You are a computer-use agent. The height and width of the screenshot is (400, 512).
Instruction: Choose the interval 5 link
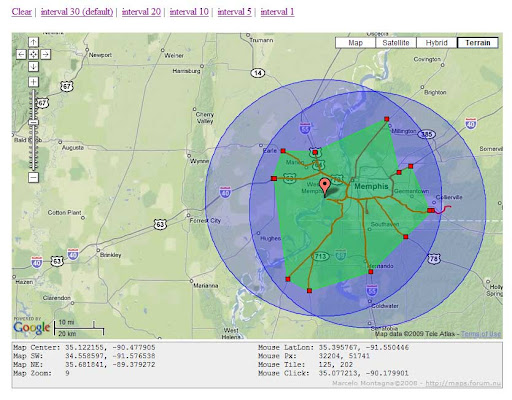[x=234, y=12]
